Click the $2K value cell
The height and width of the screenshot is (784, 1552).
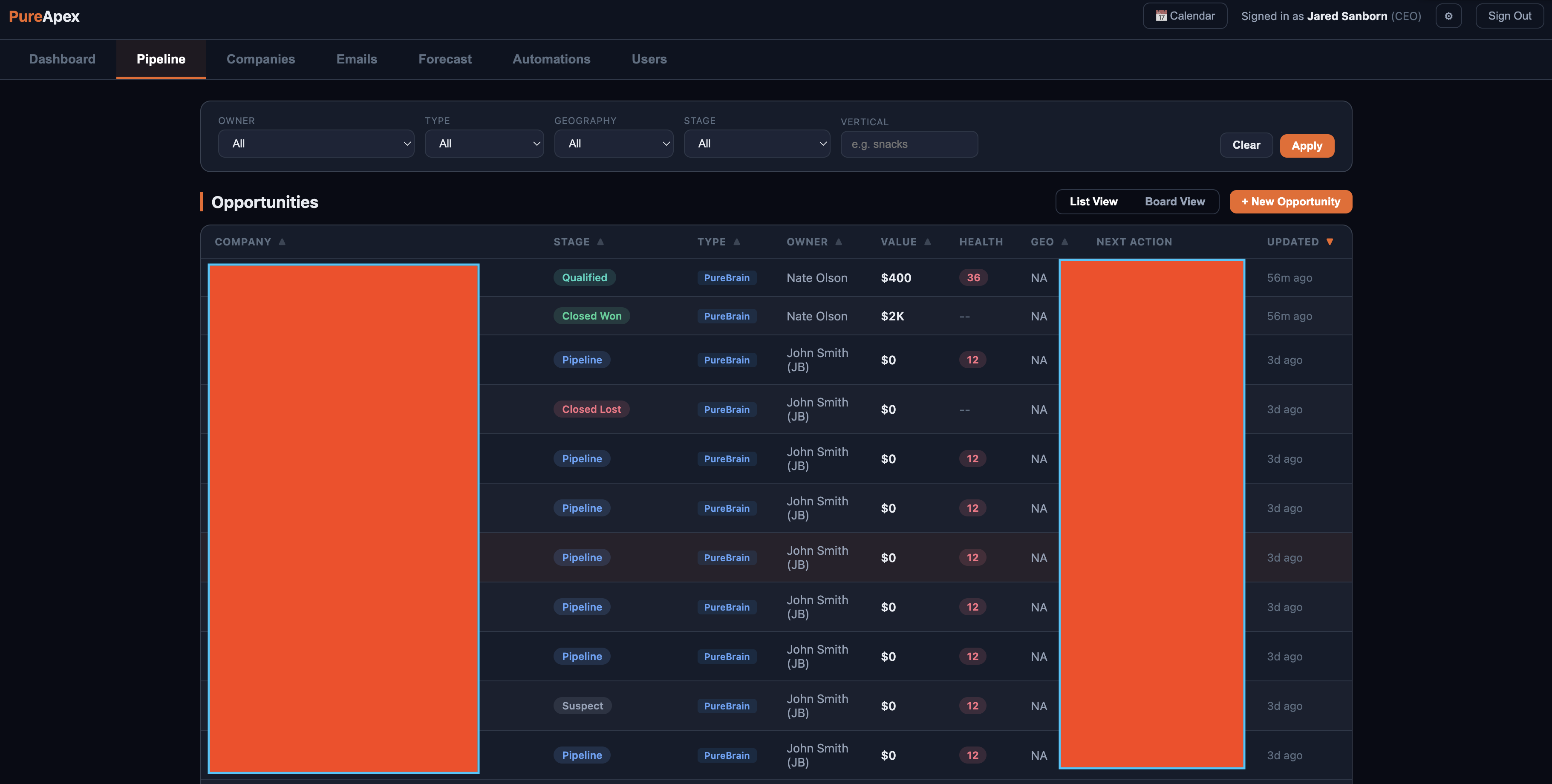pyautogui.click(x=892, y=317)
